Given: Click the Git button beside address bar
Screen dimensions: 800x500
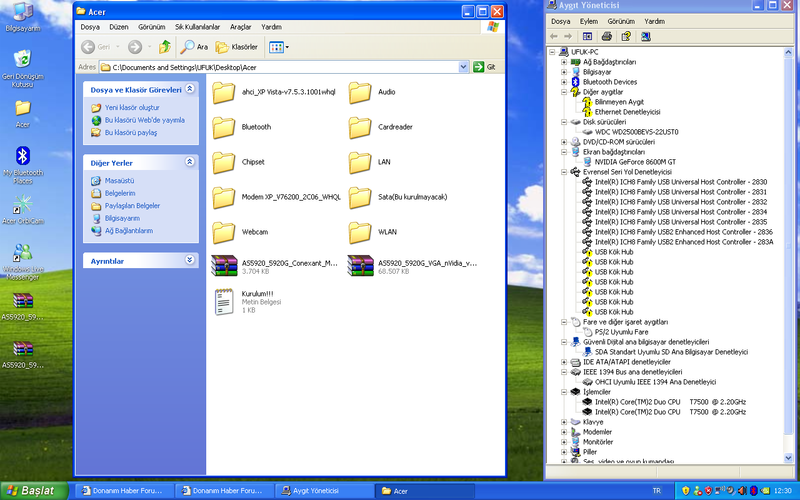Looking at the screenshot, I should click(x=485, y=67).
